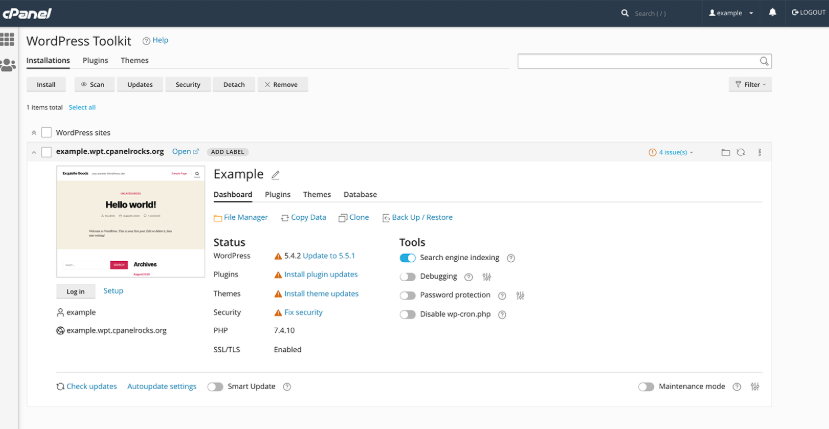Click the Updates button
The image size is (829, 429).
tap(140, 85)
